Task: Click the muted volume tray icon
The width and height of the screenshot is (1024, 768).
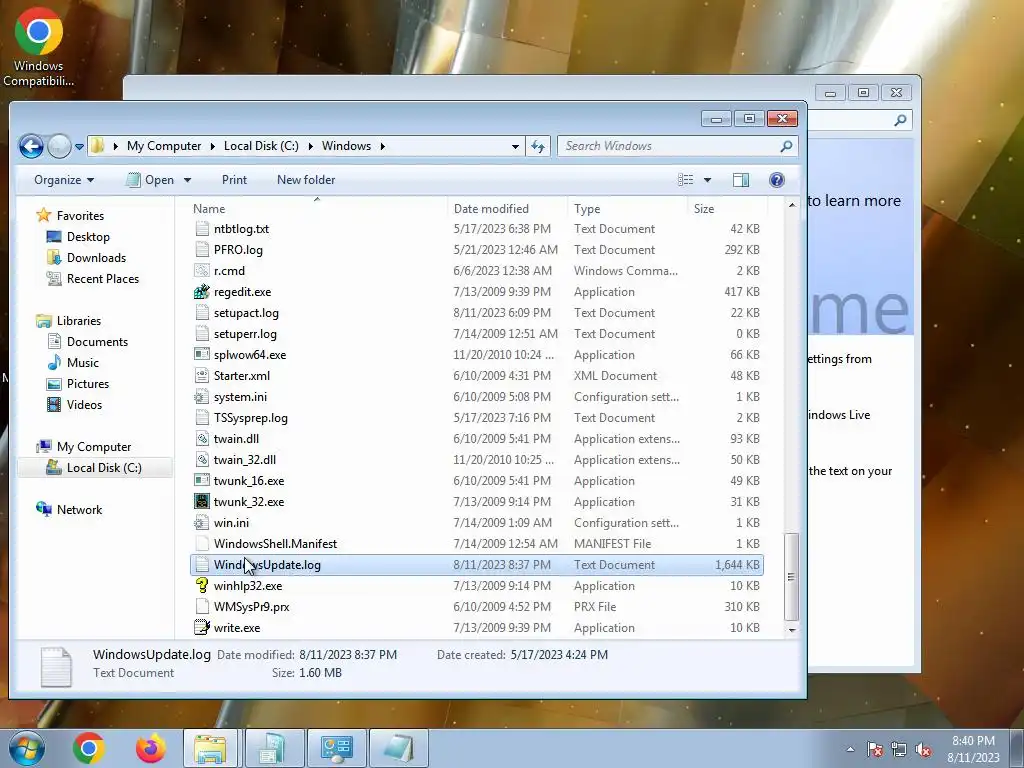Action: point(923,749)
